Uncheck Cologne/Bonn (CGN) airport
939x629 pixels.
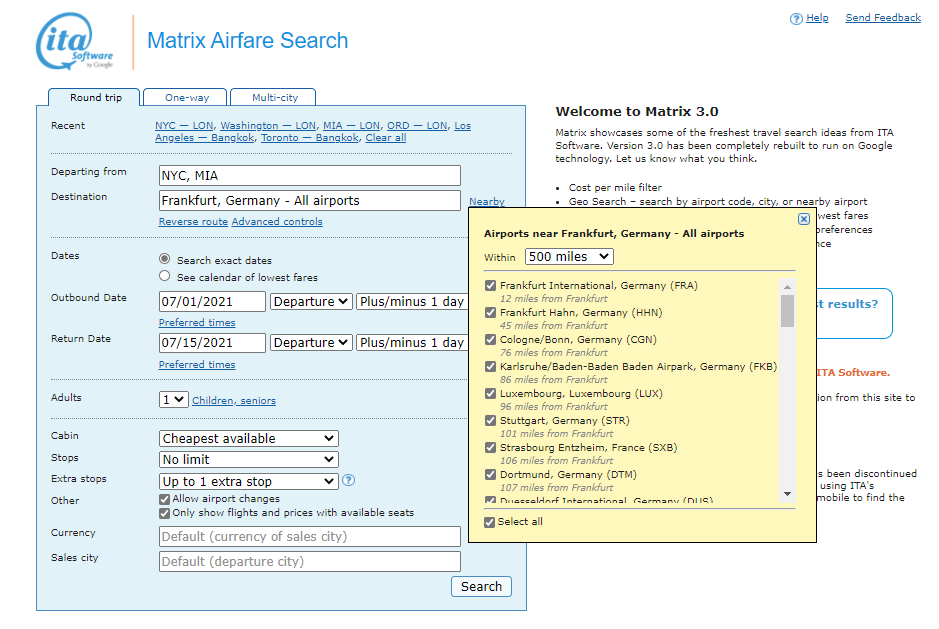point(490,340)
